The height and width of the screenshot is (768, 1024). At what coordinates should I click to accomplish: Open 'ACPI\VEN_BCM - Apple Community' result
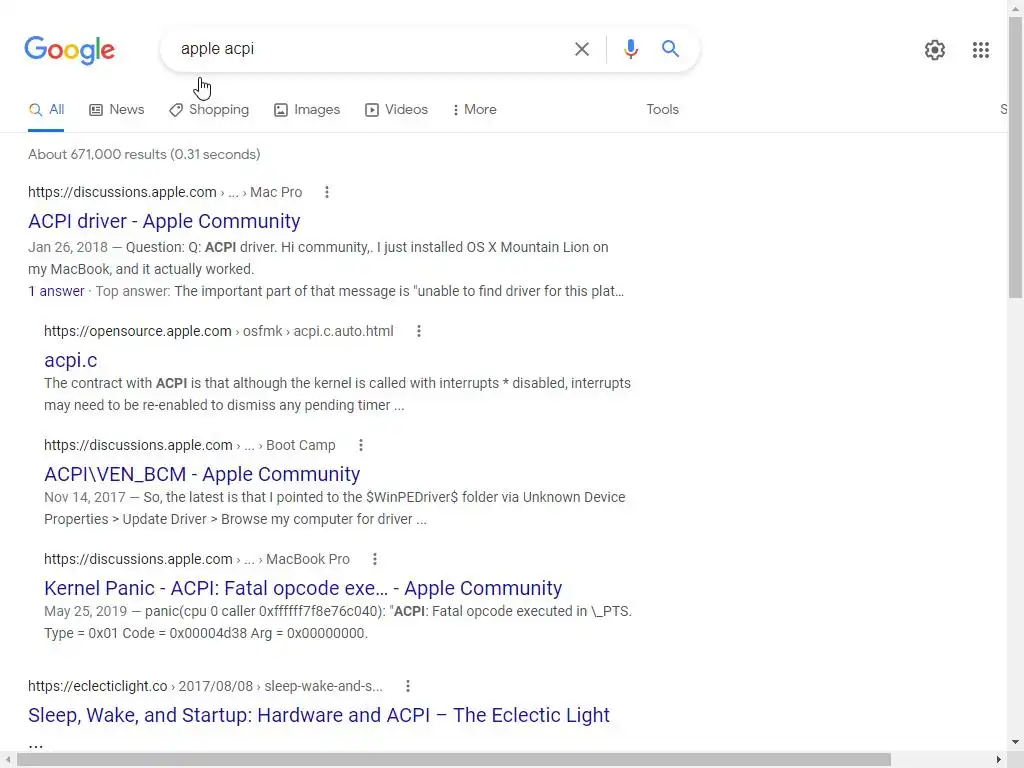[x=202, y=474]
